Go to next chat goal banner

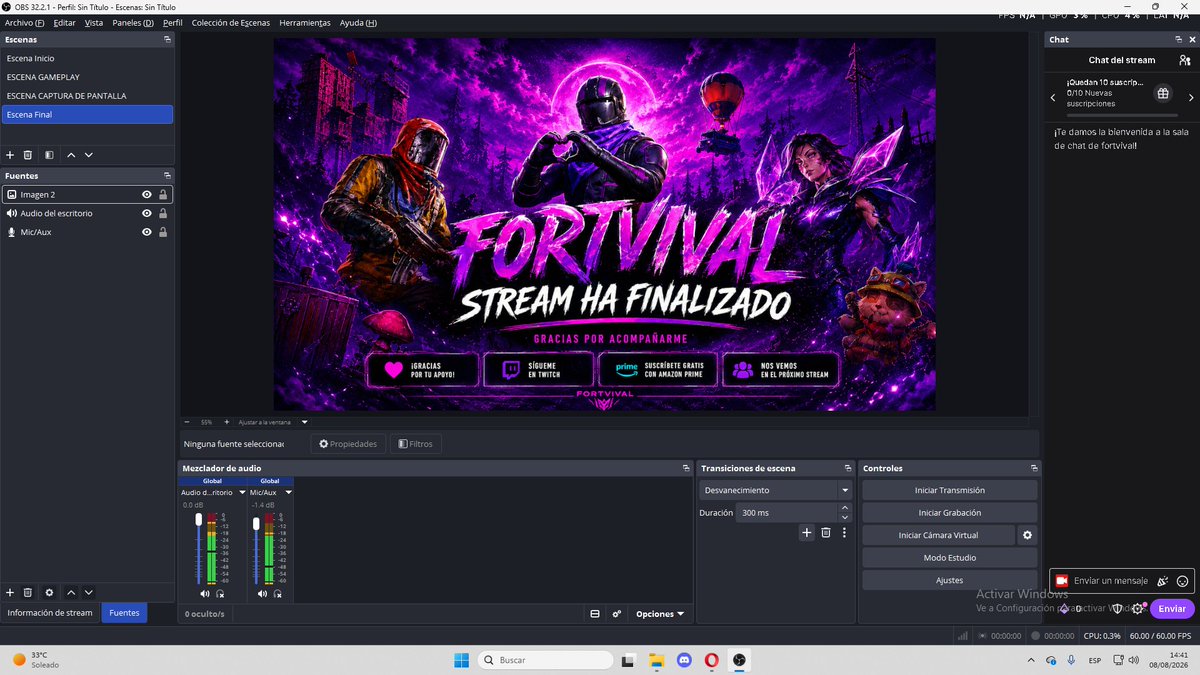pyautogui.click(x=1191, y=98)
